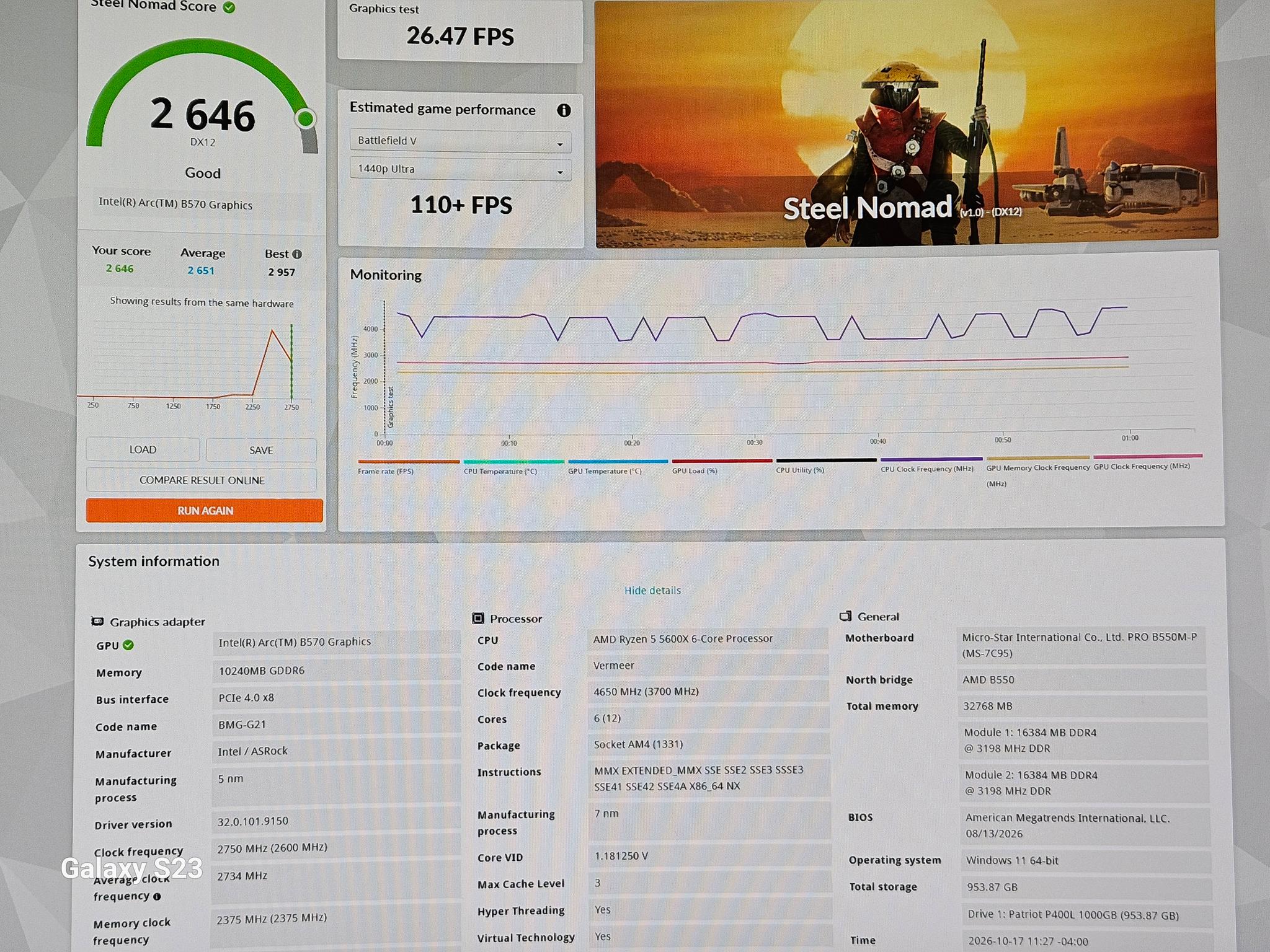Toggle Frame rate (FPS) legend entry
This screenshot has height=952, width=1270.
[408, 467]
